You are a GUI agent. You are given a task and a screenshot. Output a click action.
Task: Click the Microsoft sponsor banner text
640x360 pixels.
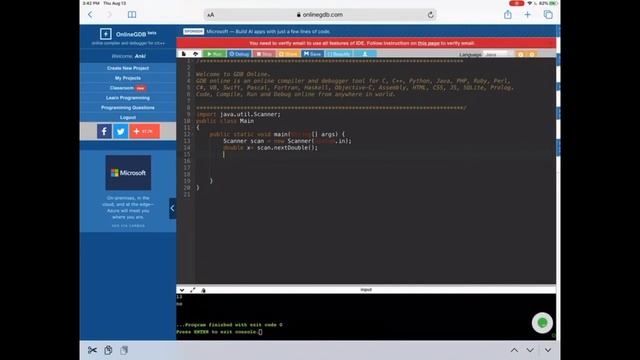(x=268, y=31)
